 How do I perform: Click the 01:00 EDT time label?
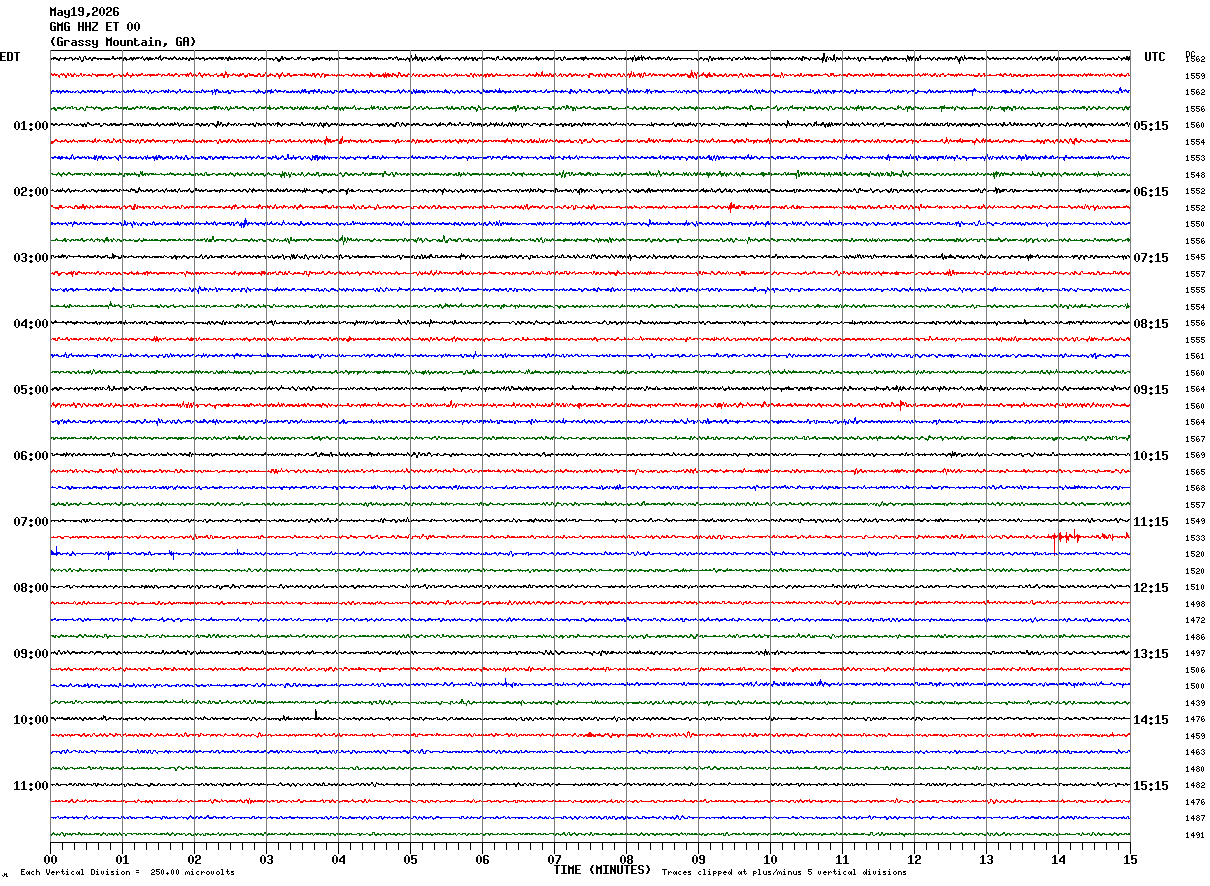pyautogui.click(x=30, y=126)
